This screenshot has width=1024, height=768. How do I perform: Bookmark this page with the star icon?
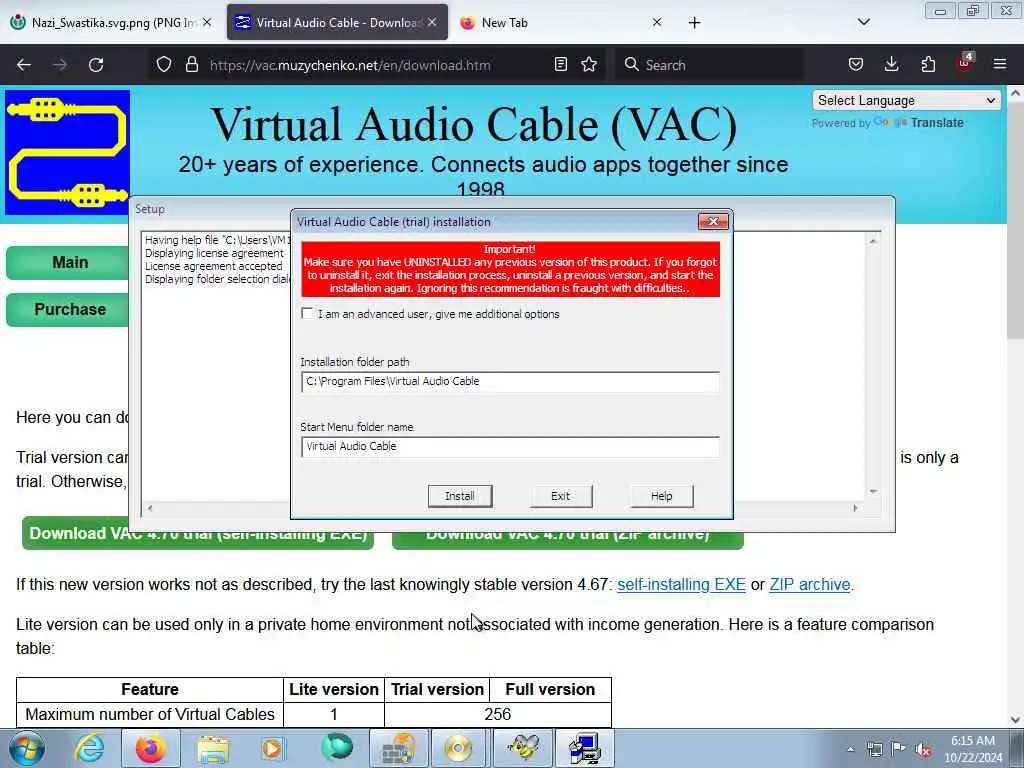coord(589,65)
